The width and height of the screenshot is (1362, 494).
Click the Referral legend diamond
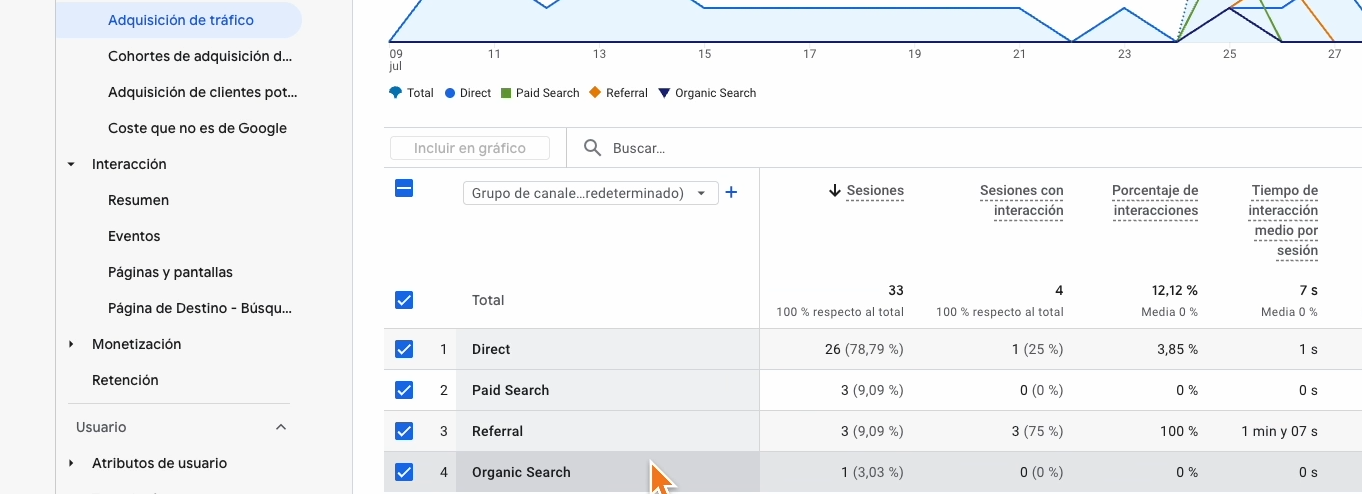pyautogui.click(x=596, y=93)
